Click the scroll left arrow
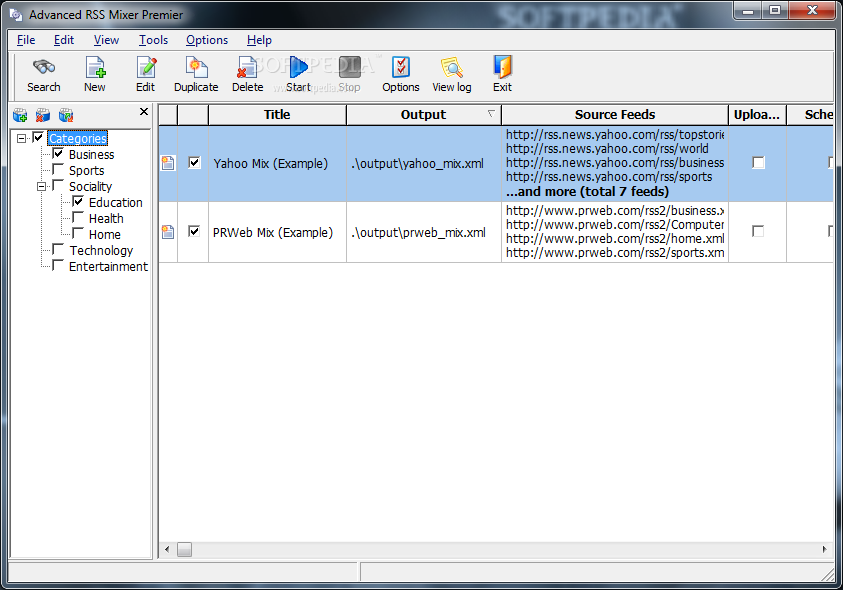843x590 pixels. tap(167, 549)
